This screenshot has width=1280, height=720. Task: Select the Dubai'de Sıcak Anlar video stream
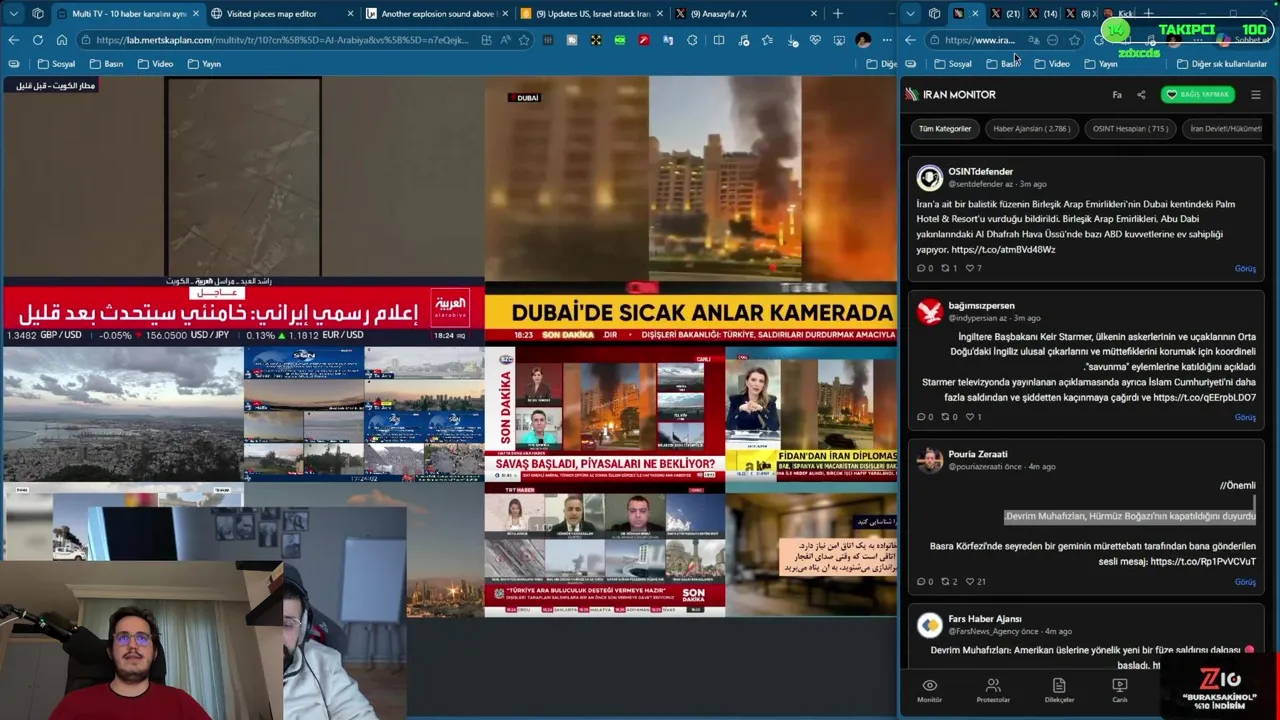690,210
